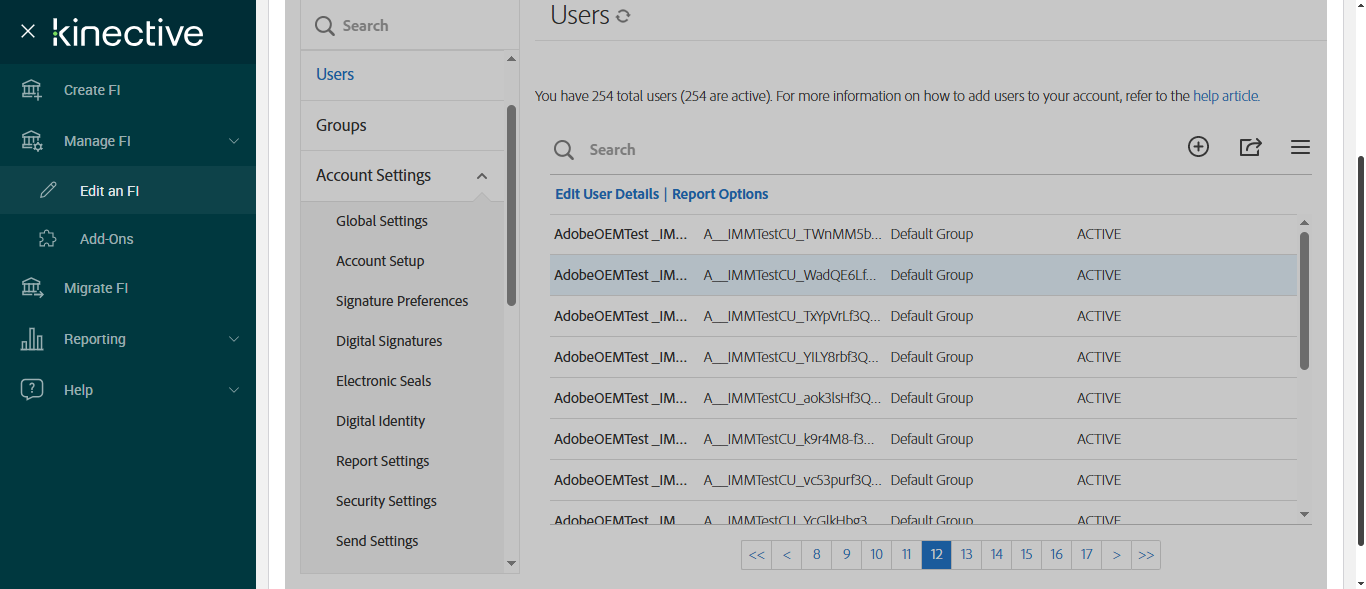Expand the Reporting menu chevron
1366x589 pixels.
click(x=234, y=339)
